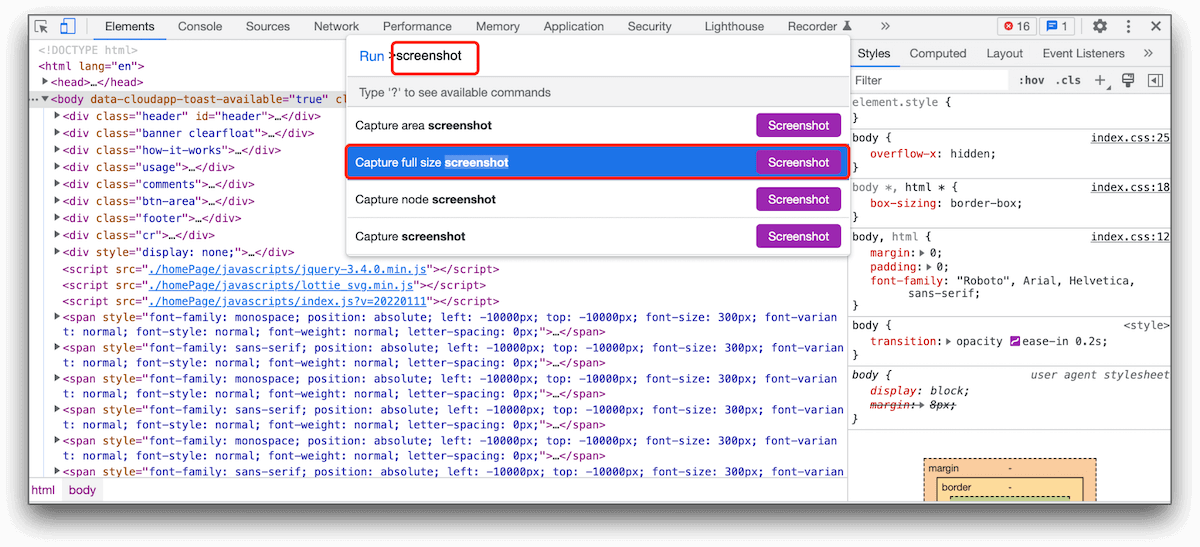1200x547 pixels.
Task: Select the Styles sidebar tab
Action: [x=873, y=54]
